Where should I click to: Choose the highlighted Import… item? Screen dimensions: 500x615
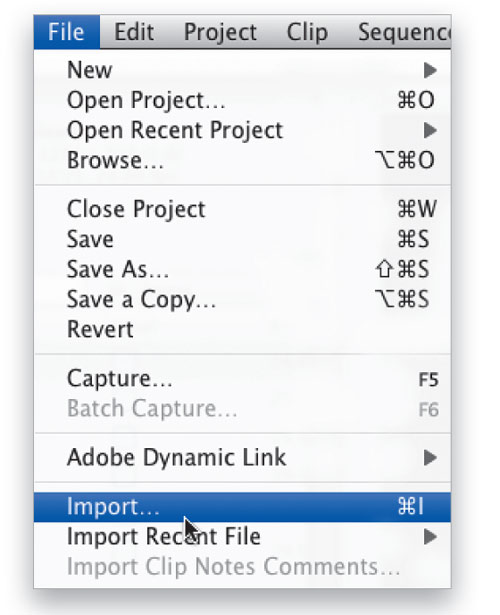[242, 507]
